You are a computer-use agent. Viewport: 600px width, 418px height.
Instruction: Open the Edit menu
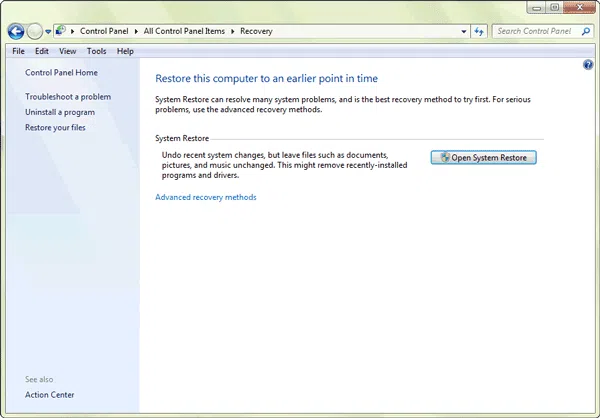click(42, 51)
